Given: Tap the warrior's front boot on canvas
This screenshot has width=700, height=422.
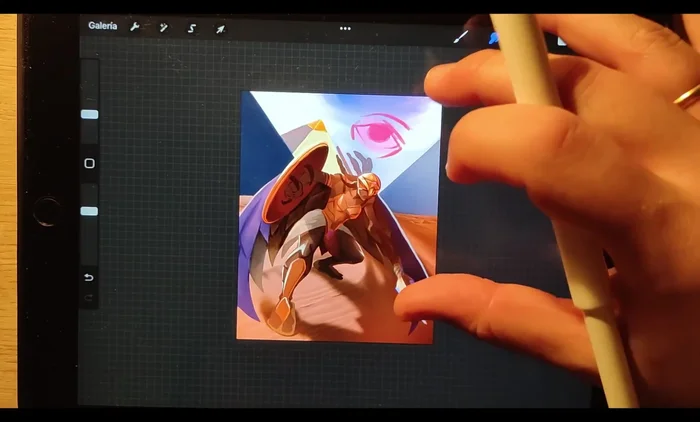Looking at the screenshot, I should (281, 315).
